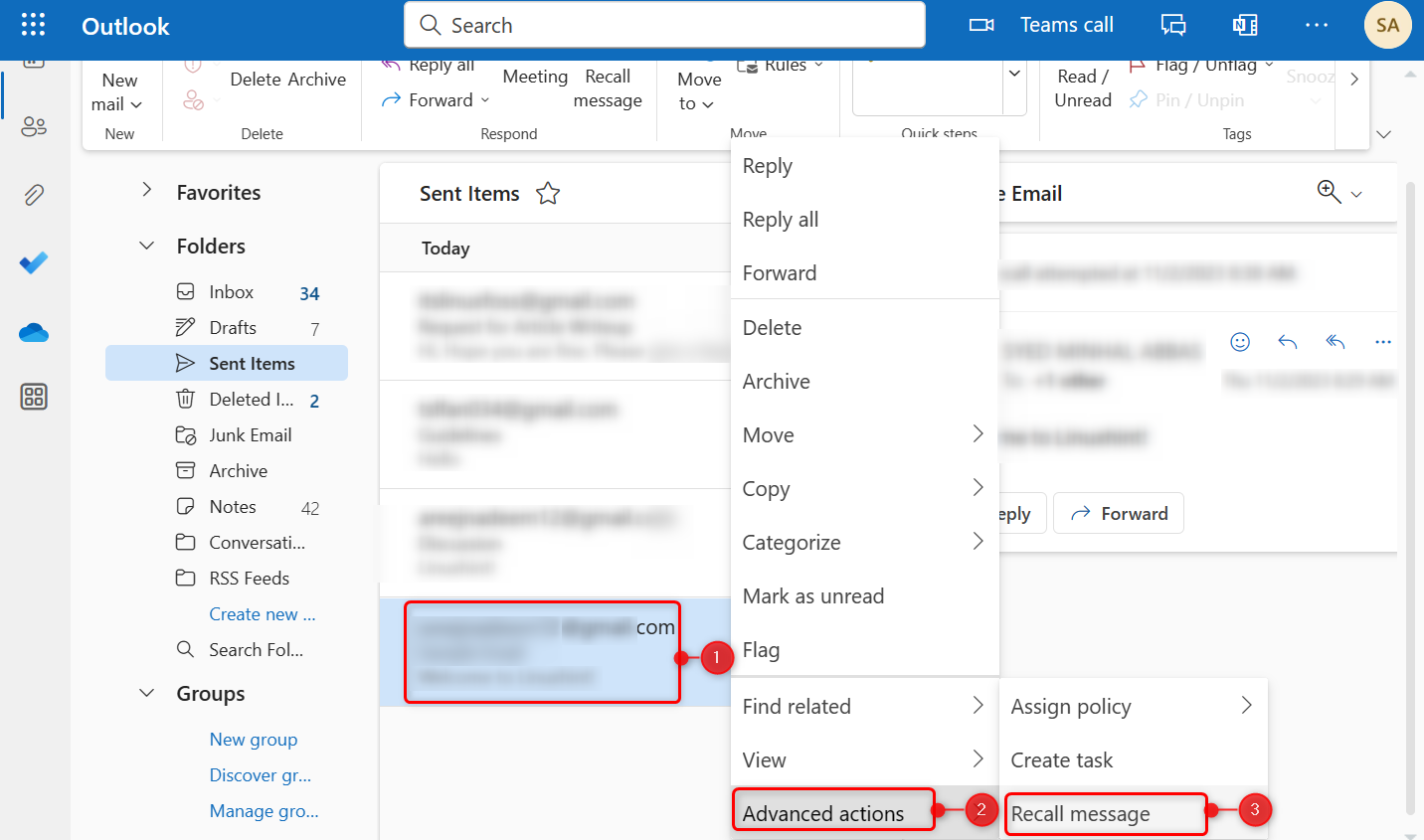
Task: Select the Notes folder
Action: pyautogui.click(x=227, y=506)
